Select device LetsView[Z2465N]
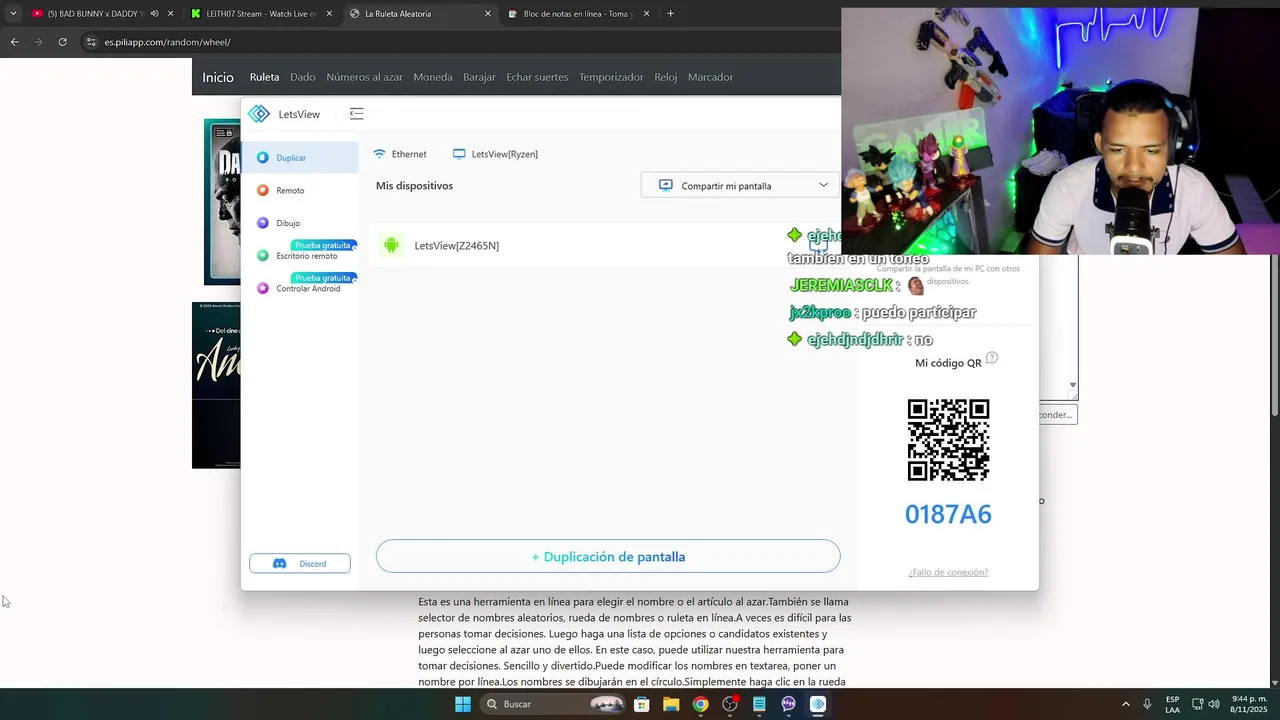The width and height of the screenshot is (1280, 720). click(456, 245)
